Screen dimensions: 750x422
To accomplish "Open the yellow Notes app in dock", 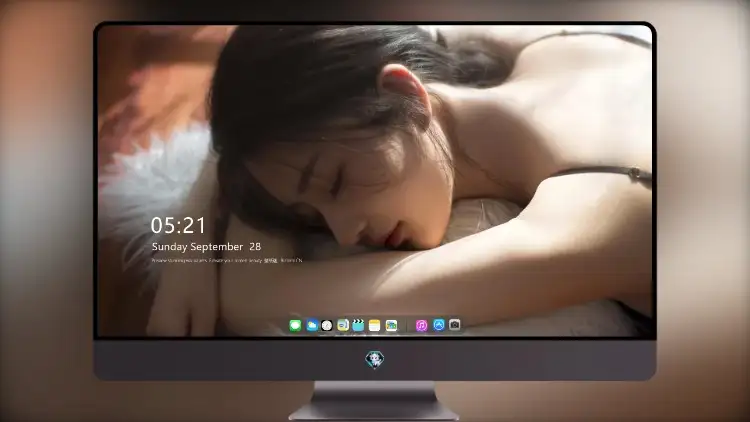I will pyautogui.click(x=375, y=325).
